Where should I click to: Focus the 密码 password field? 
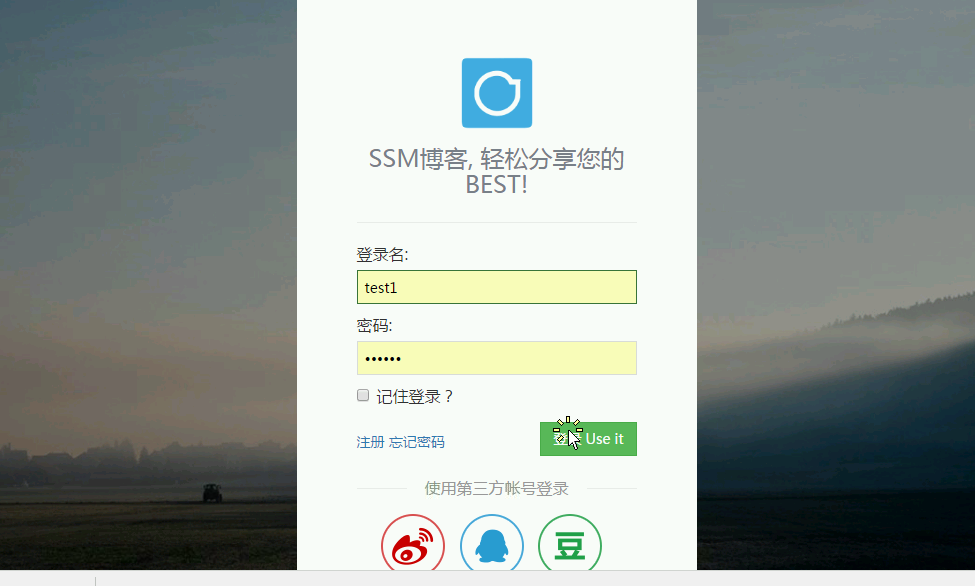[497, 358]
